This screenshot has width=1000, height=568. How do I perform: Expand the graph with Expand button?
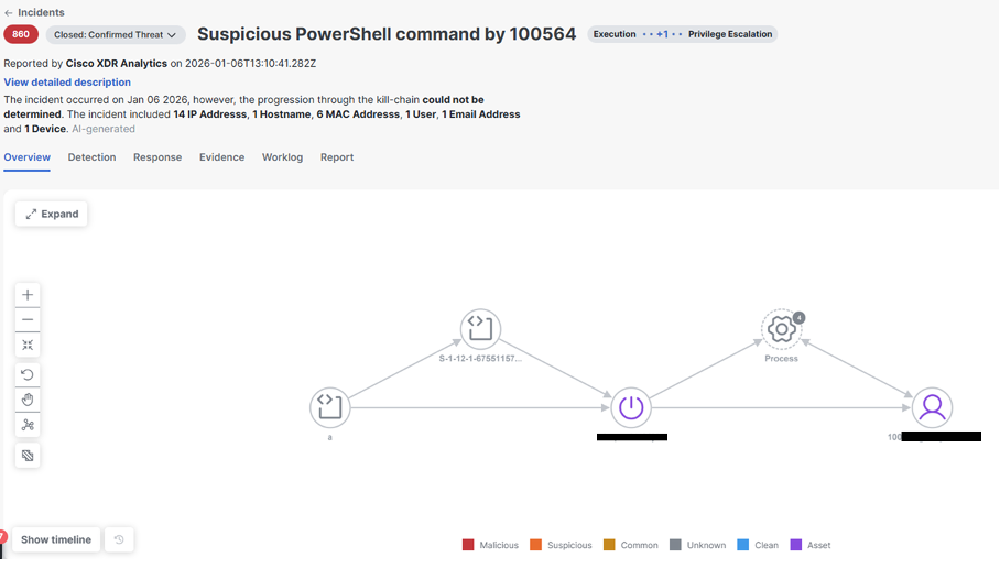tap(51, 214)
